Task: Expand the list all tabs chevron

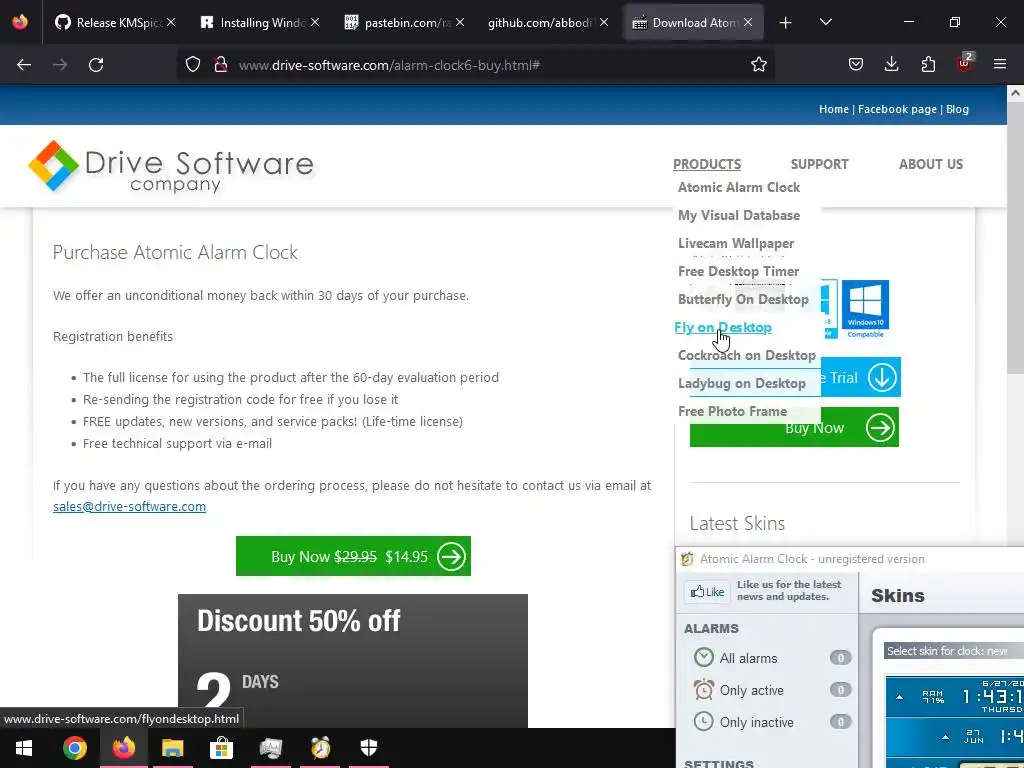Action: click(825, 22)
